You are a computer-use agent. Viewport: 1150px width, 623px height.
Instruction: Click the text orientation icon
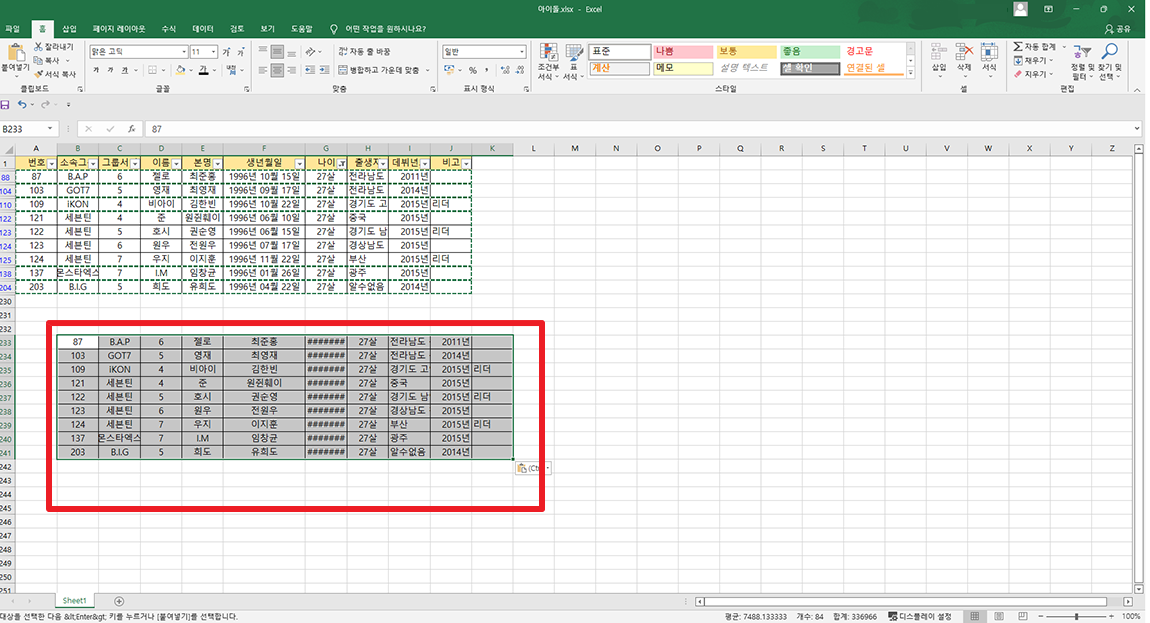pyautogui.click(x=311, y=51)
